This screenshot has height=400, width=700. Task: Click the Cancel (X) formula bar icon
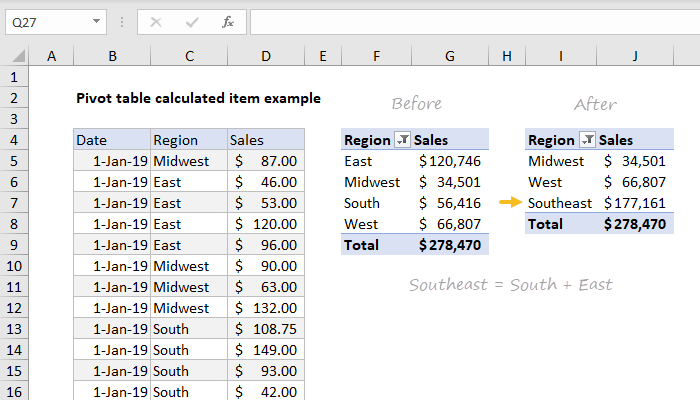156,22
